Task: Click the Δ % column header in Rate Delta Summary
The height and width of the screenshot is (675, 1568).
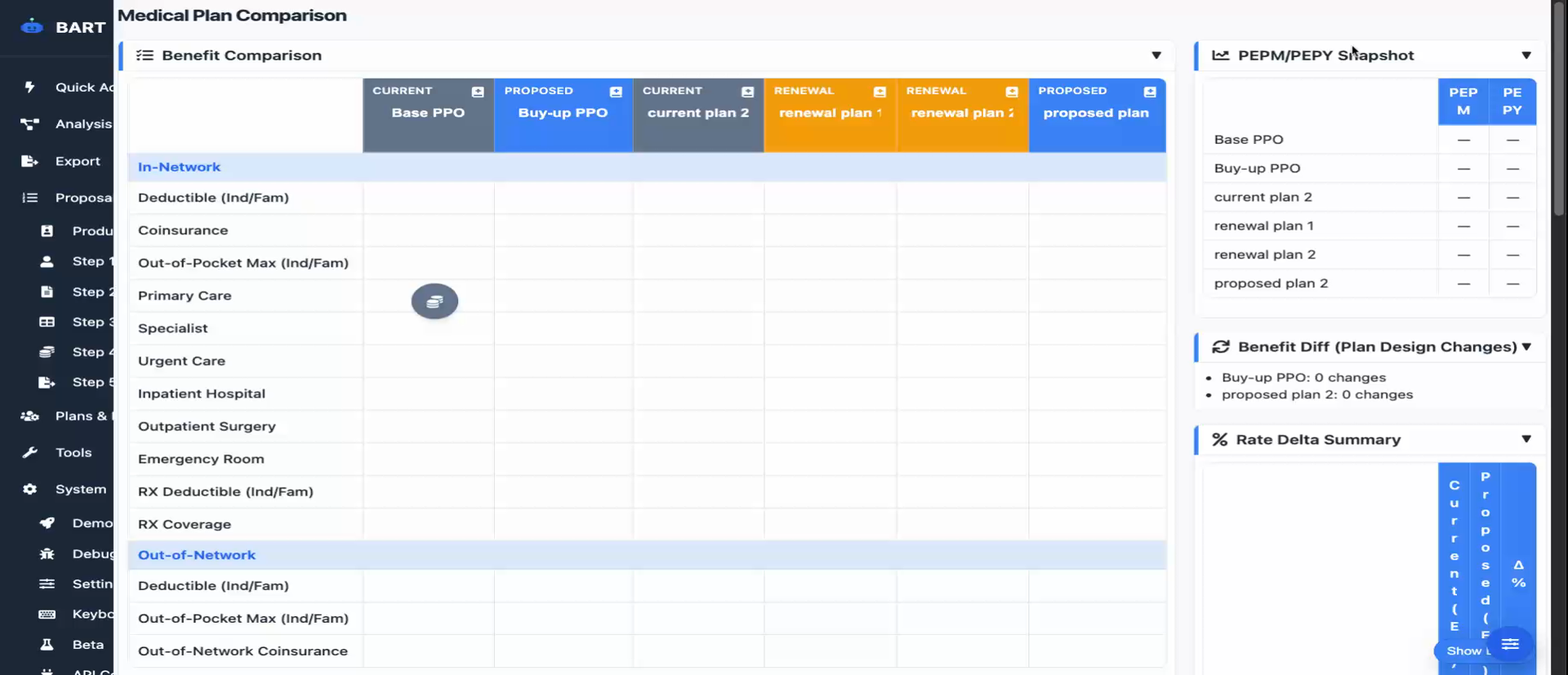Action: pos(1518,574)
